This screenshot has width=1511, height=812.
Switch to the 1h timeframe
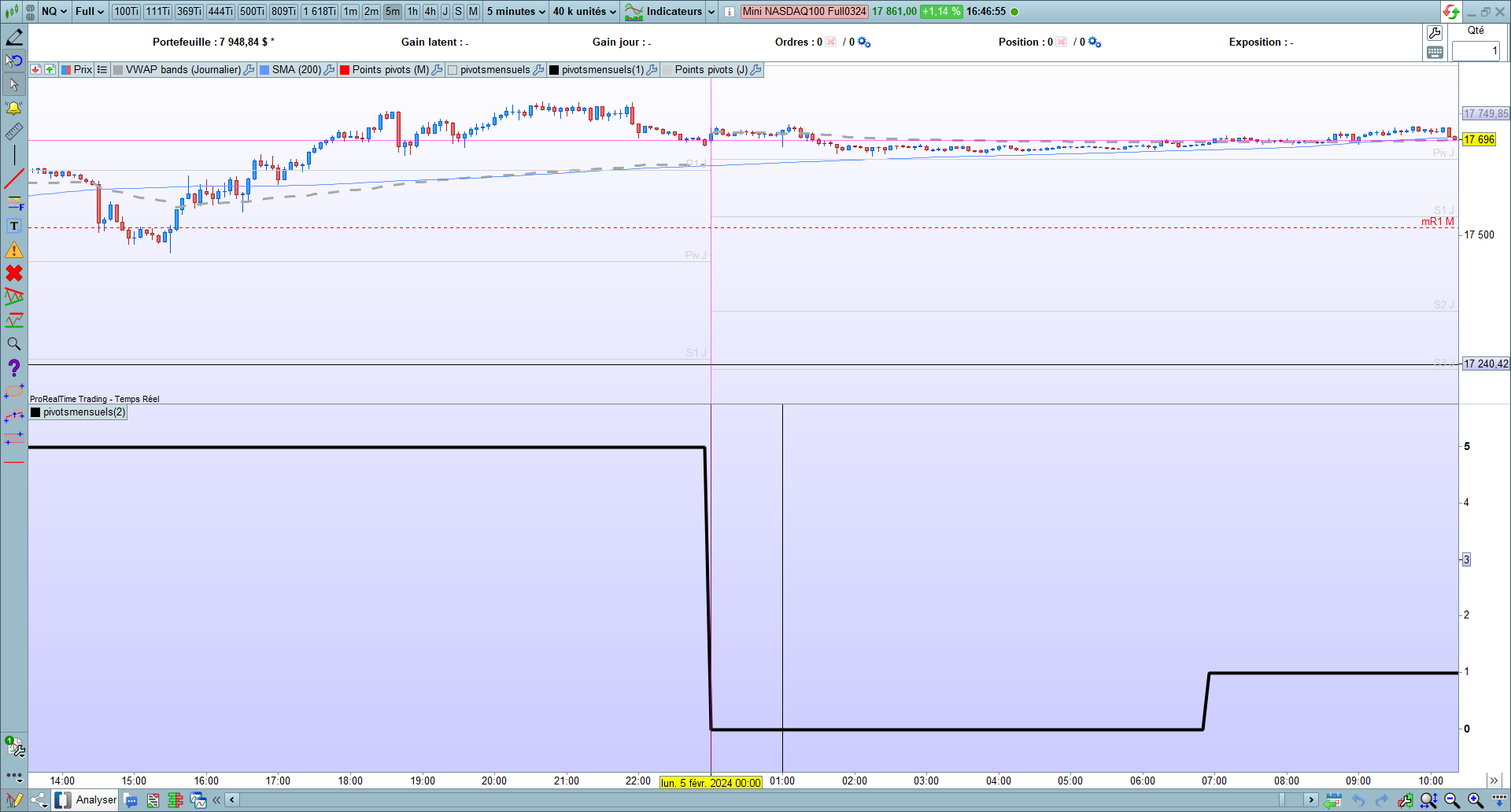[x=412, y=12]
